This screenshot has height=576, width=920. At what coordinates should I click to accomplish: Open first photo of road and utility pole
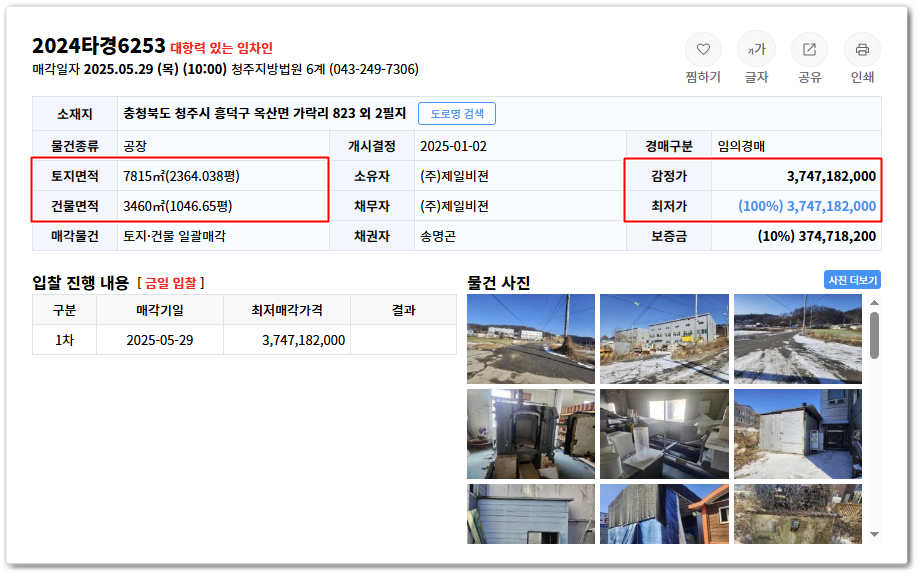530,339
